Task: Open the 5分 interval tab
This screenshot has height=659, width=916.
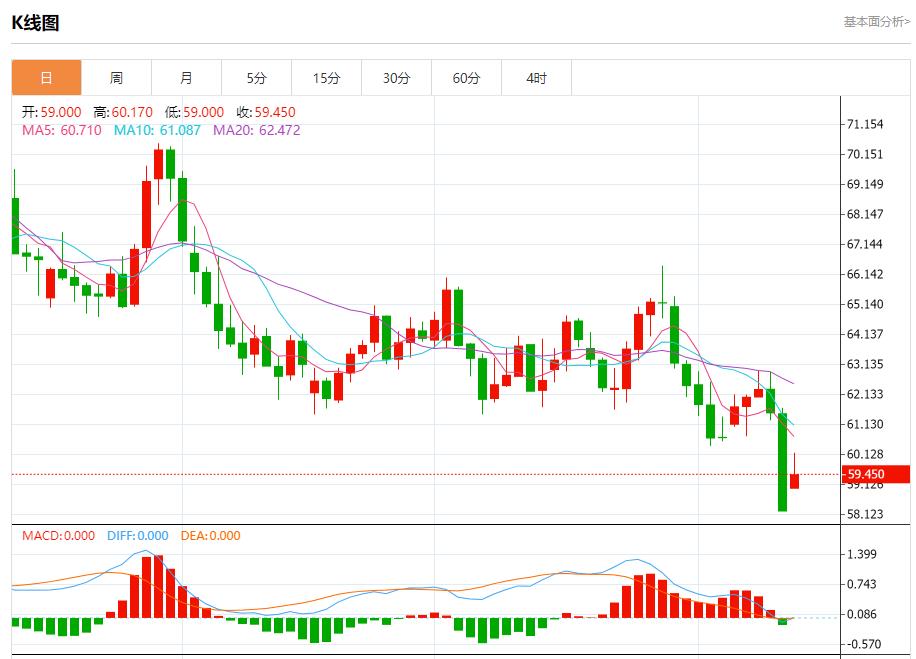Action: pyautogui.click(x=256, y=78)
